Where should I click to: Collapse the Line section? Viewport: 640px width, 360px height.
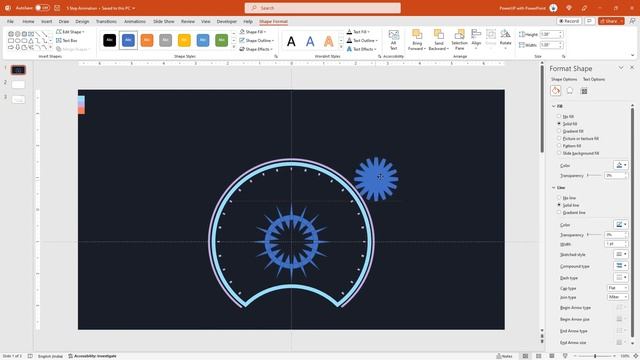tap(554, 188)
